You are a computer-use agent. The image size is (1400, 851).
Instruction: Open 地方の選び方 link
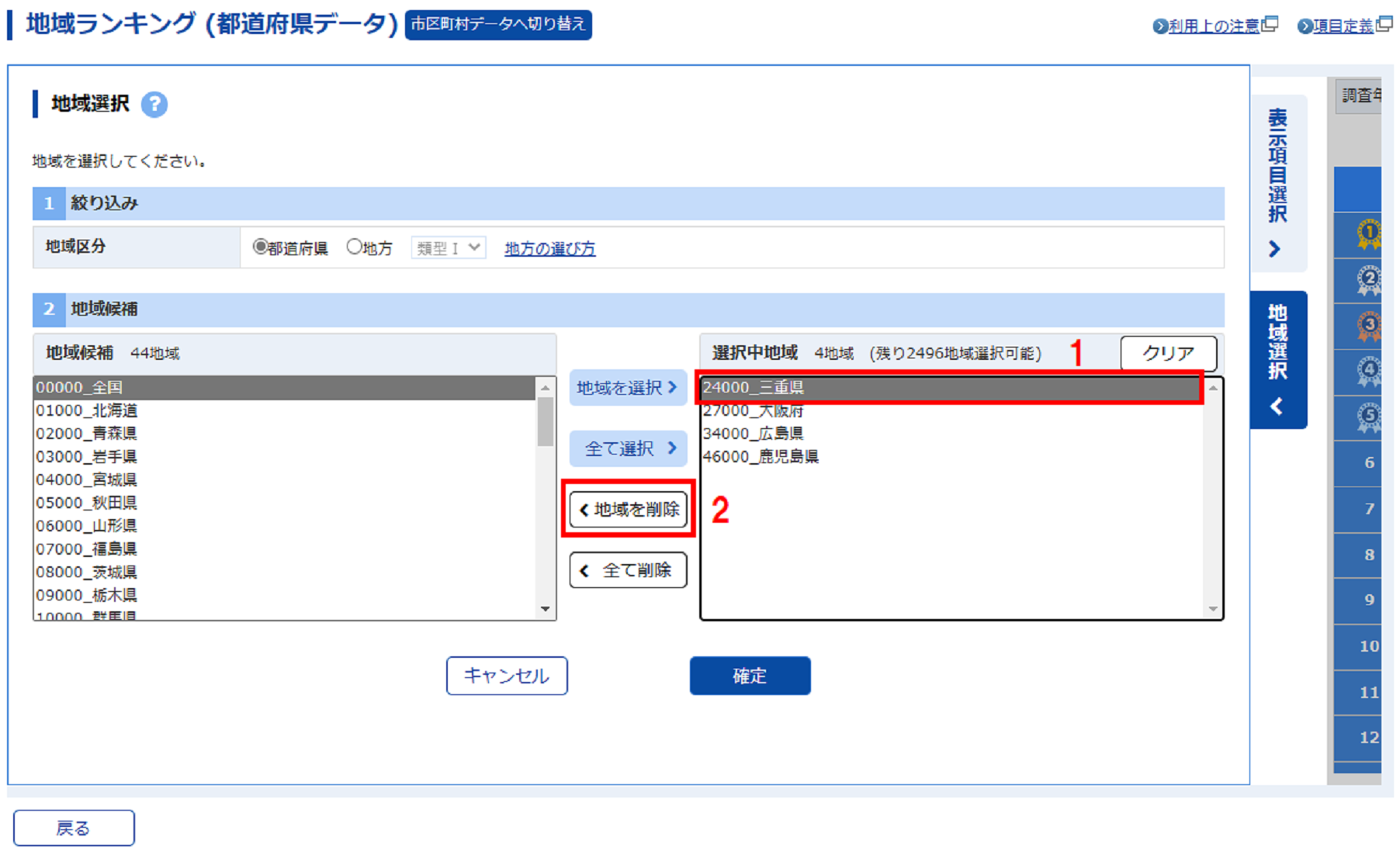550,248
